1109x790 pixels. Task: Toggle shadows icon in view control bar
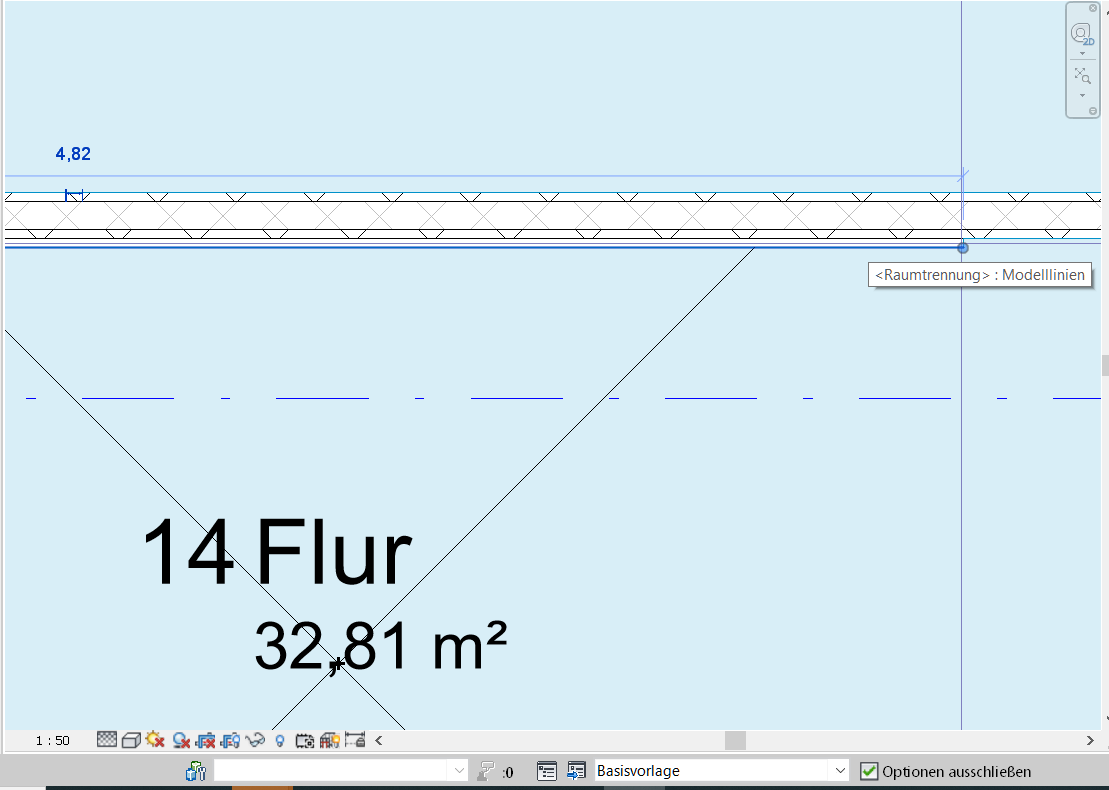[x=181, y=740]
